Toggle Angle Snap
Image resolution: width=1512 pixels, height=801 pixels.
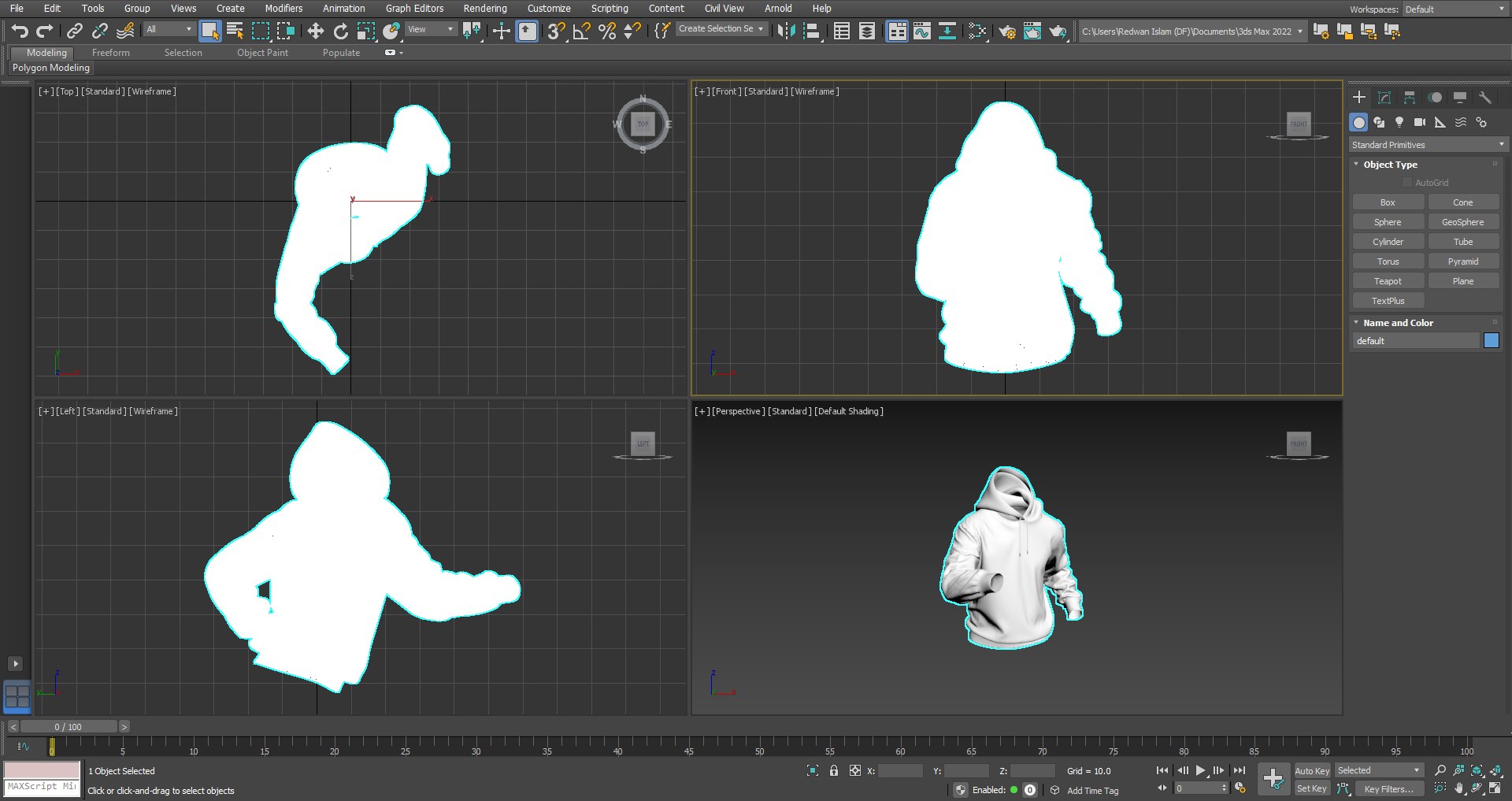coord(581,31)
